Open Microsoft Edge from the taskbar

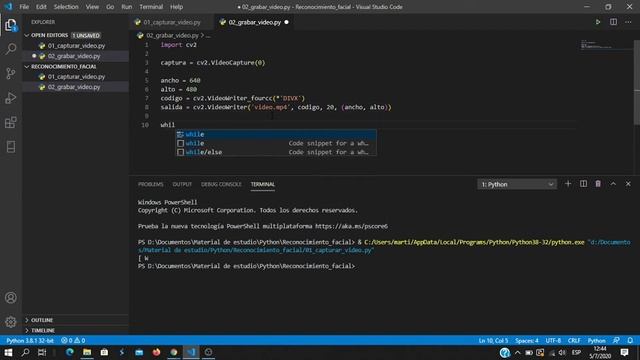70,352
